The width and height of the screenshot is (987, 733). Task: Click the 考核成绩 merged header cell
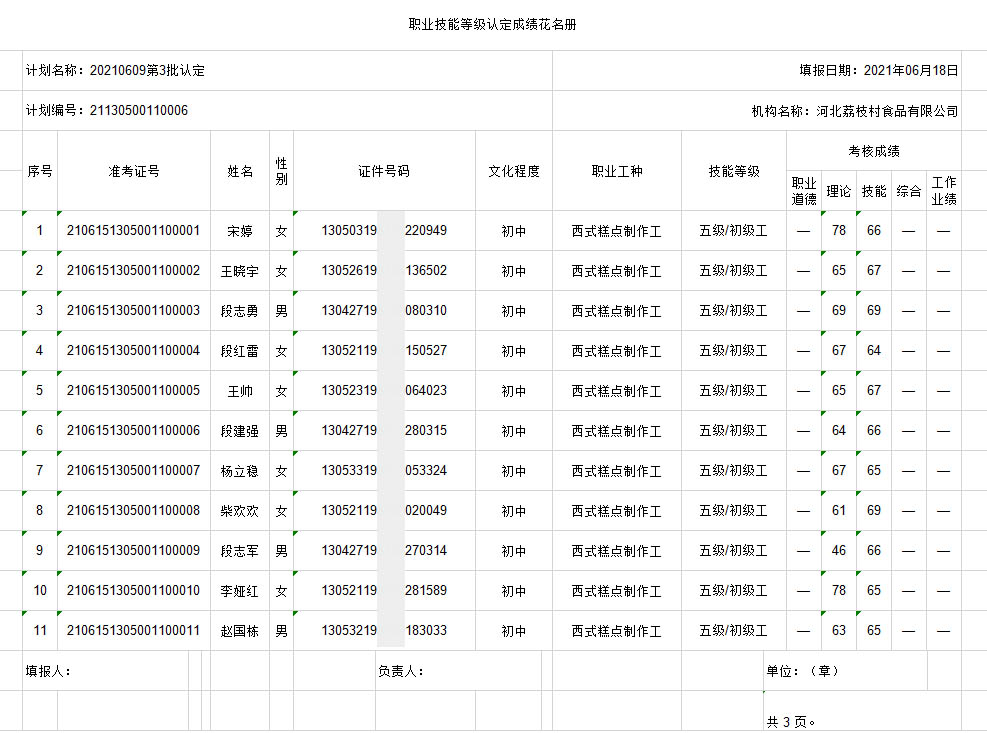pos(874,151)
